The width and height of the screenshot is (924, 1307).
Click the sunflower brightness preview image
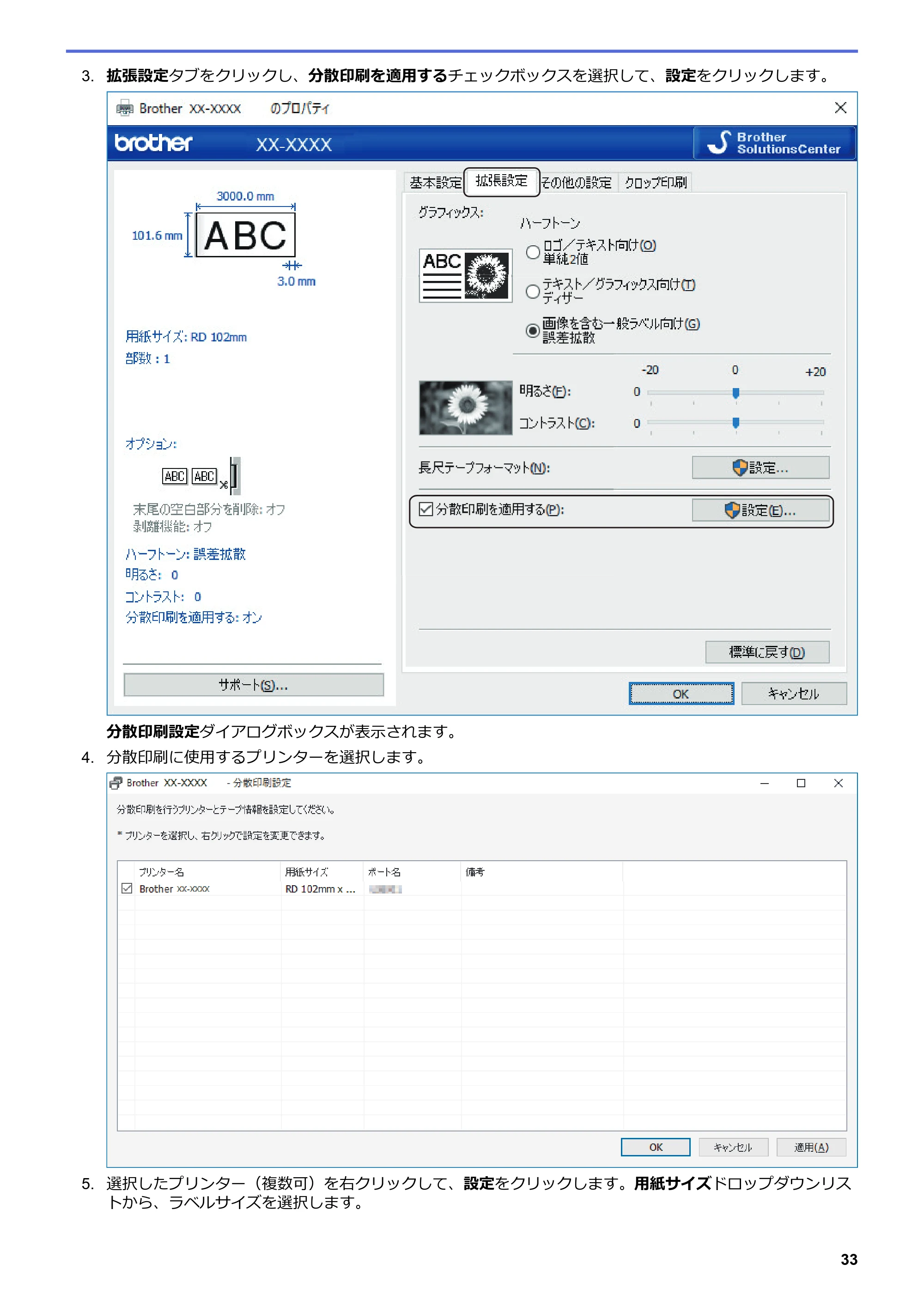[x=465, y=407]
